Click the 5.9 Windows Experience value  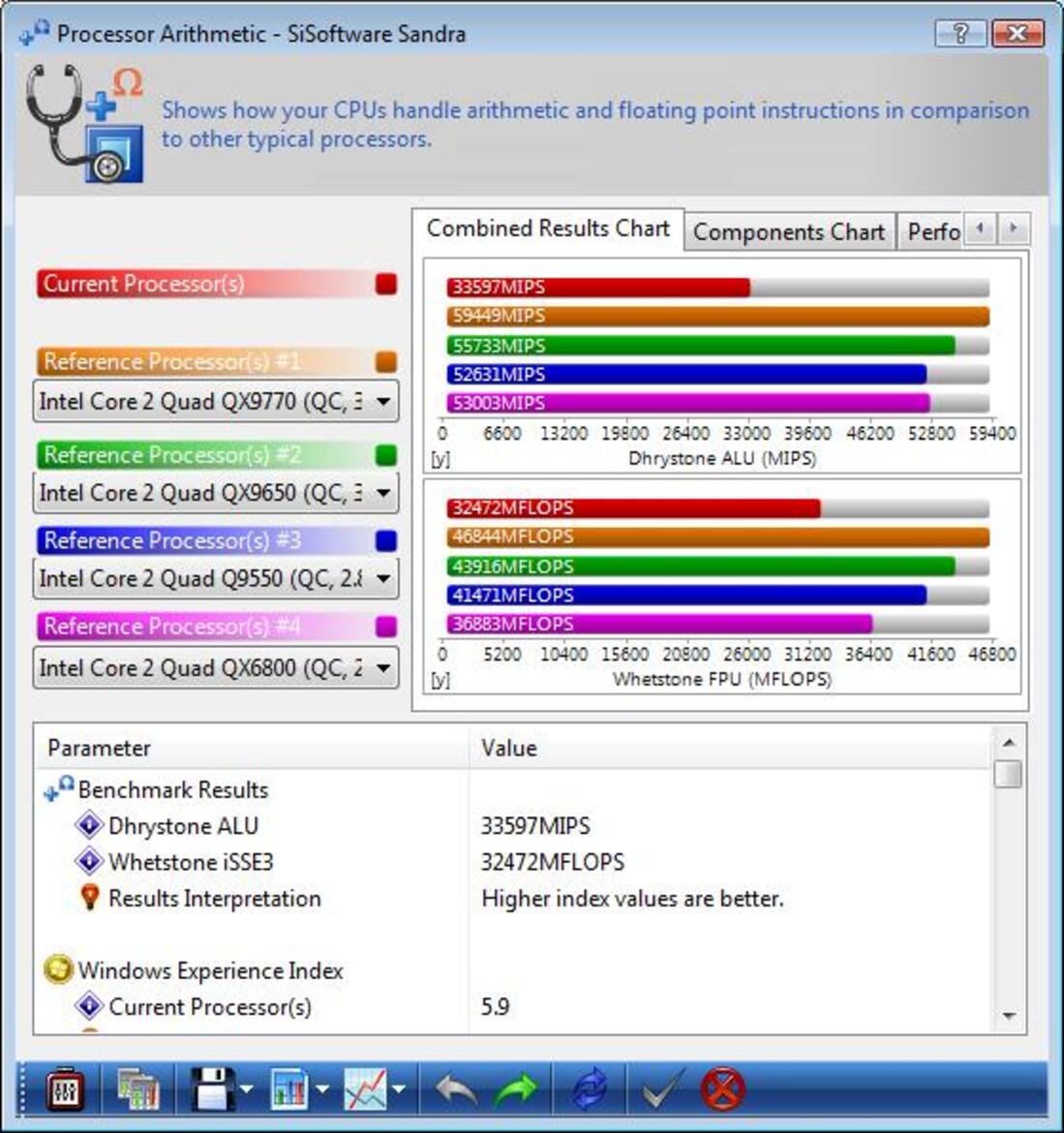coord(496,1006)
